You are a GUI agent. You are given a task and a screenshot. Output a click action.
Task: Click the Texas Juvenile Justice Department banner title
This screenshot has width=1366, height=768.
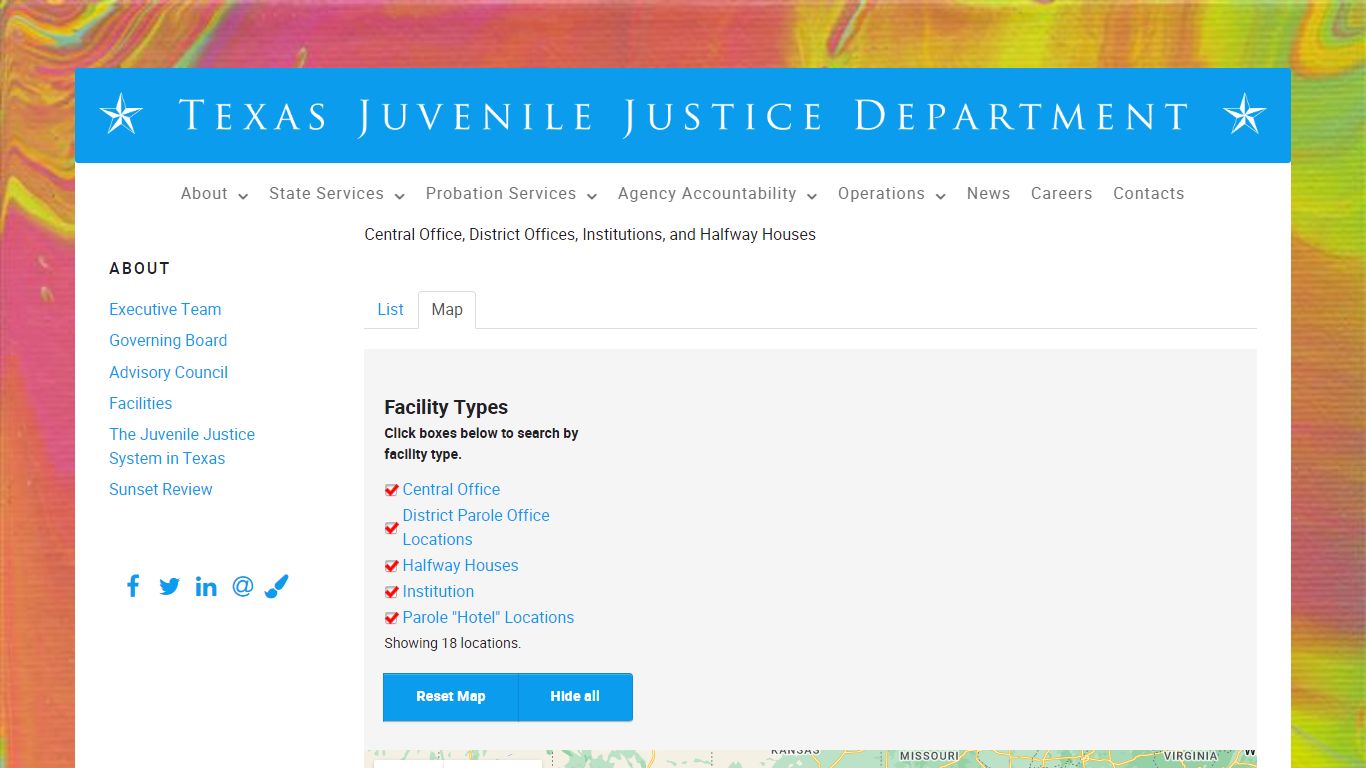(x=683, y=116)
